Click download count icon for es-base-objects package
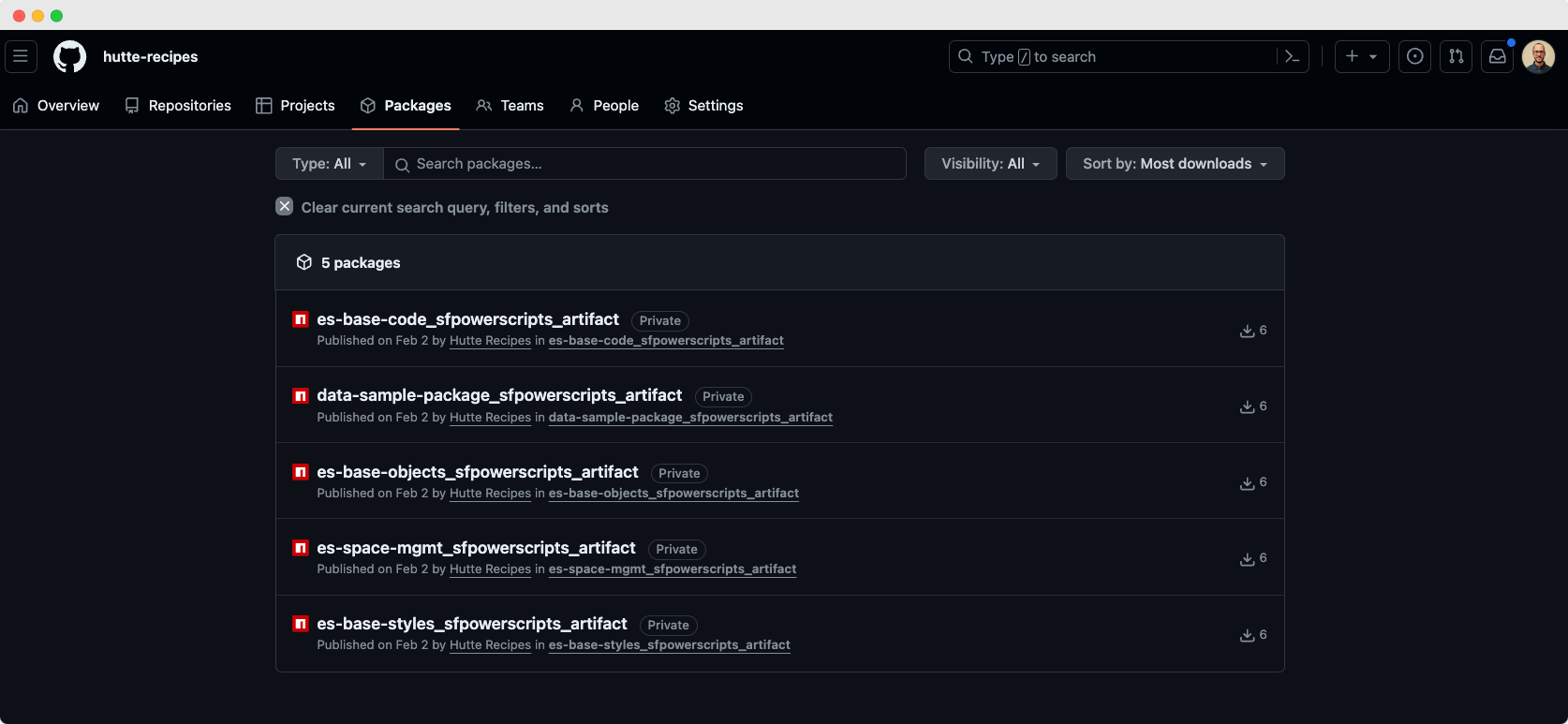This screenshot has width=1568, height=724. pyautogui.click(x=1248, y=482)
